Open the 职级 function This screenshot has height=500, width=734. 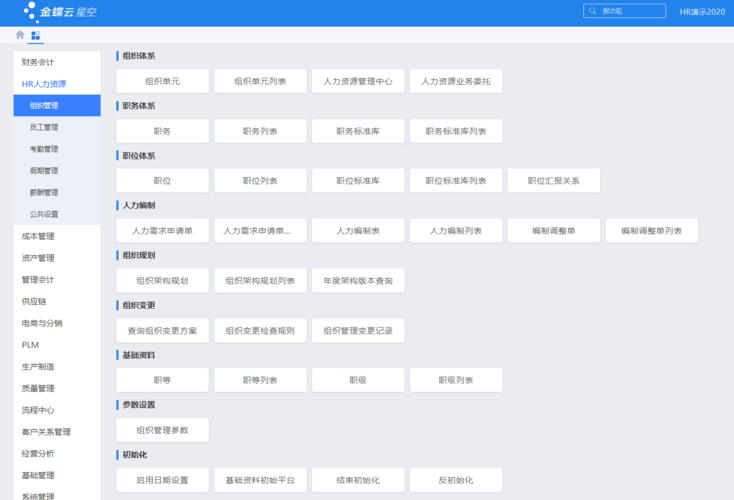point(358,380)
